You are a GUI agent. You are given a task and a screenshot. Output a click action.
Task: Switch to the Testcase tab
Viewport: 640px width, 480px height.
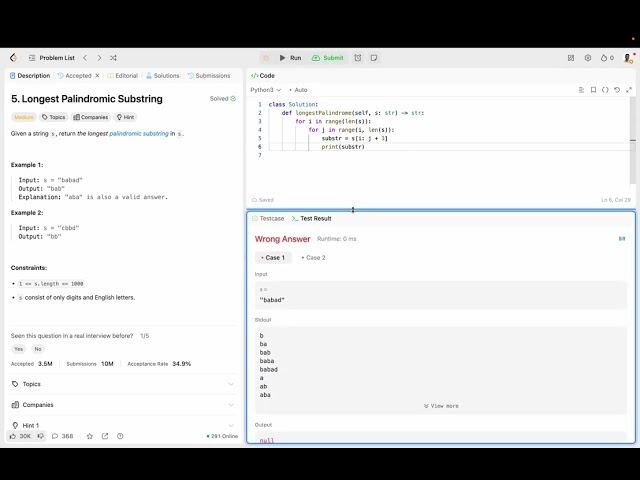click(268, 218)
